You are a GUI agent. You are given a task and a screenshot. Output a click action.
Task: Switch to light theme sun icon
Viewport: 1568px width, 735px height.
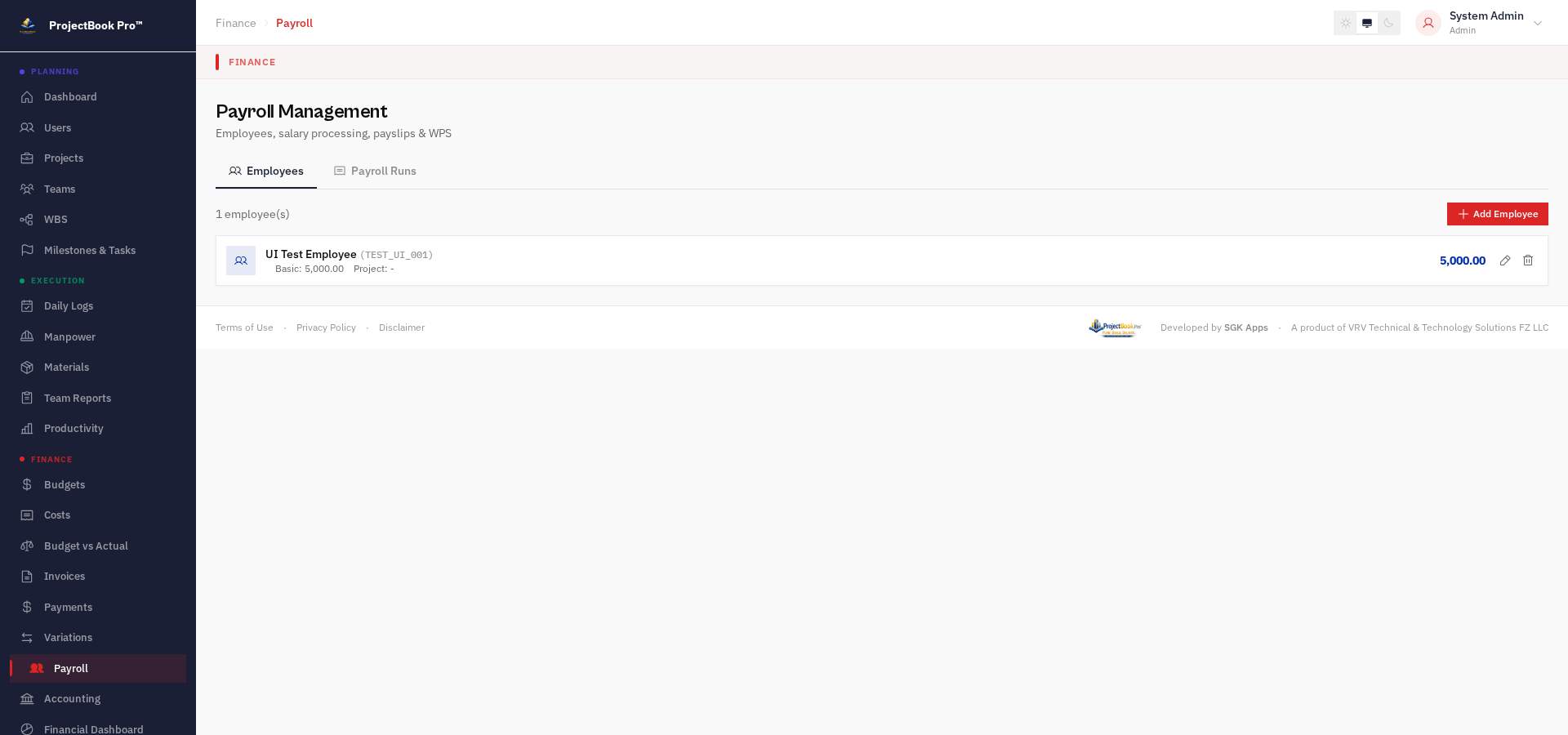(1346, 23)
